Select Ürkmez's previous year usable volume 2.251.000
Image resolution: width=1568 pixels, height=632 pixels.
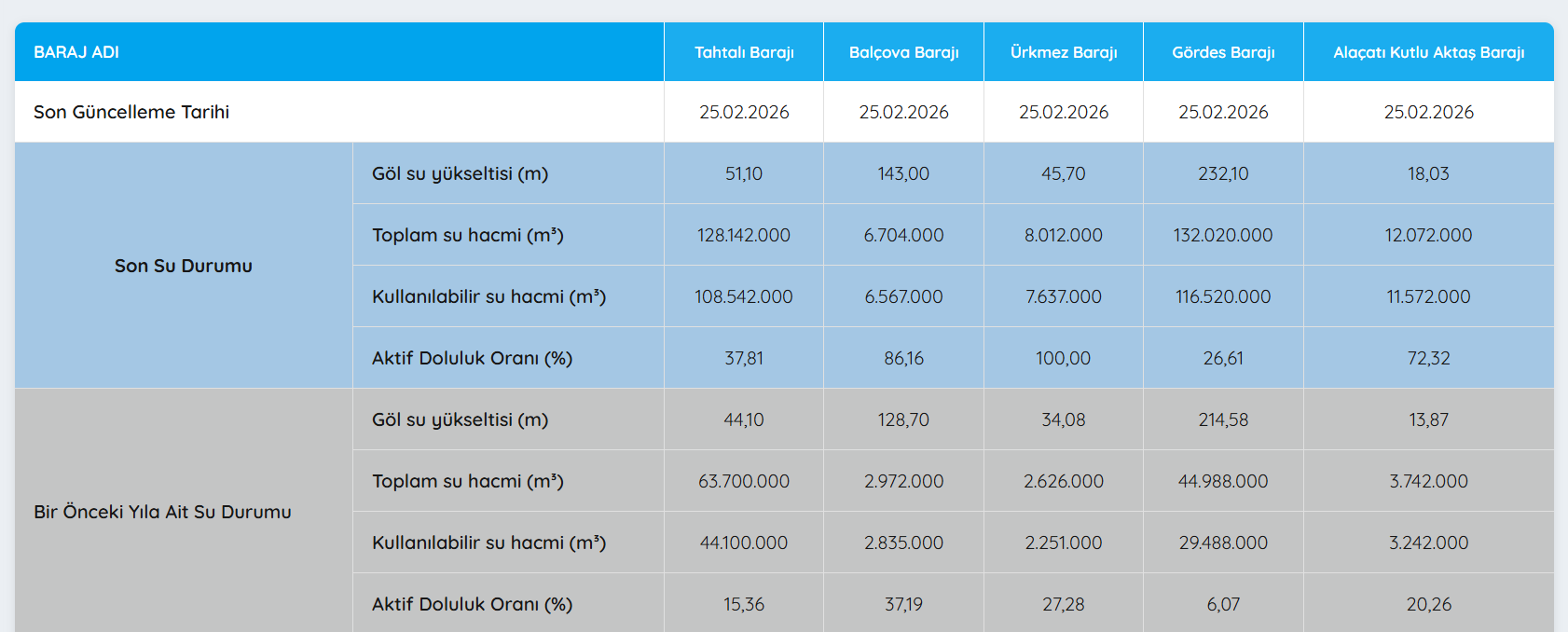(x=1064, y=543)
